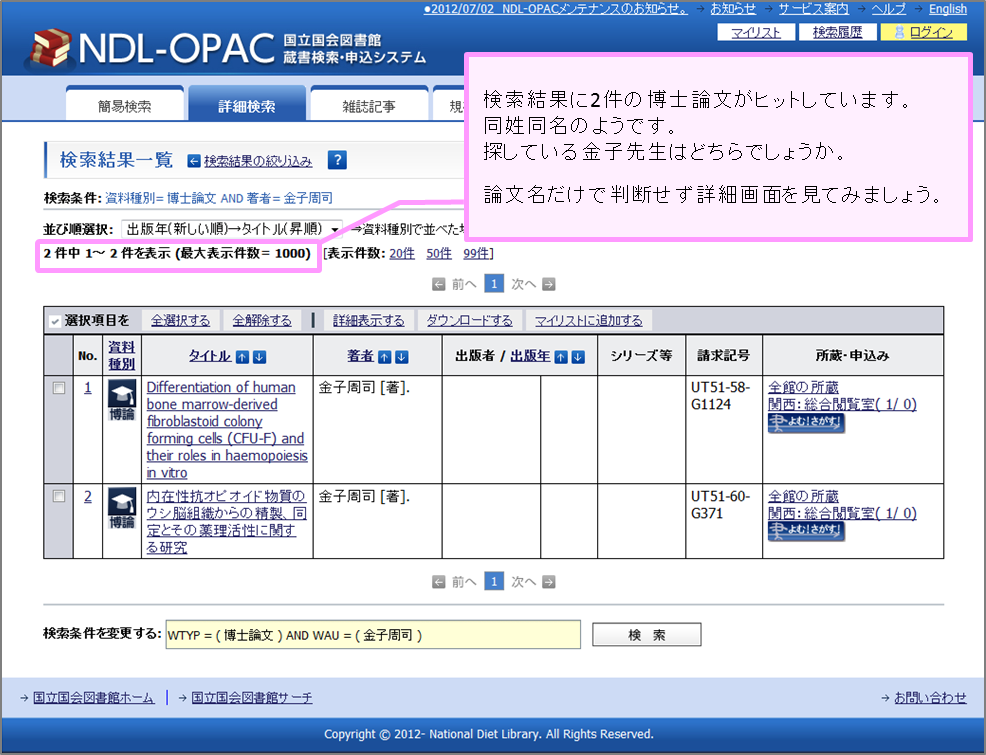The height and width of the screenshot is (755, 986).
Task: Click よむ!さがす! button for UT51-58-G1124
Action: [806, 423]
